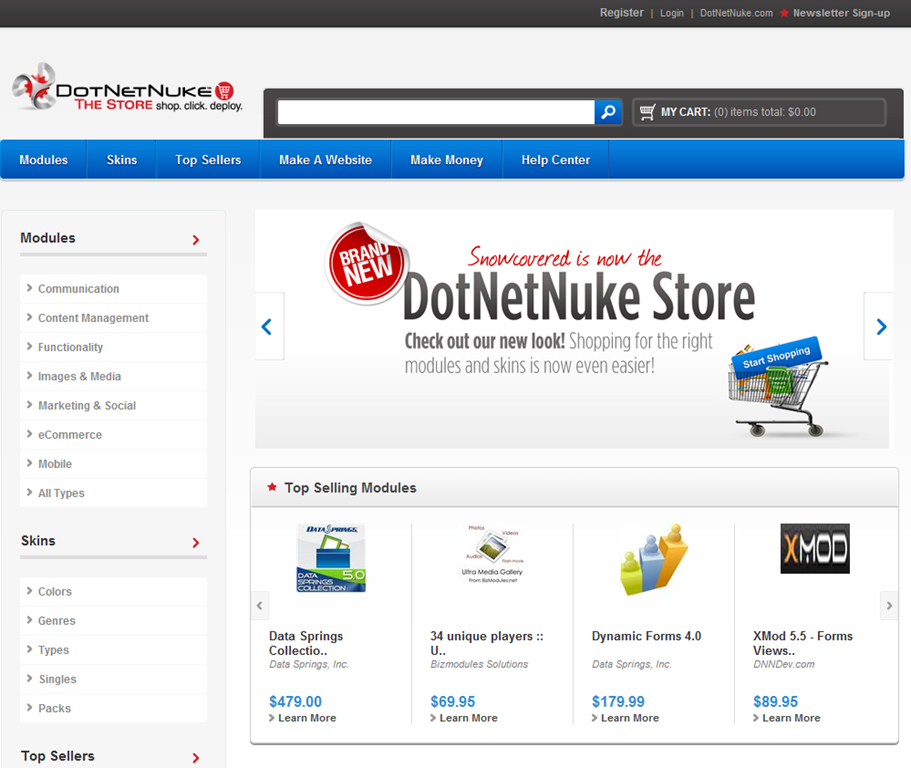Browse skins by Types

coord(113,649)
